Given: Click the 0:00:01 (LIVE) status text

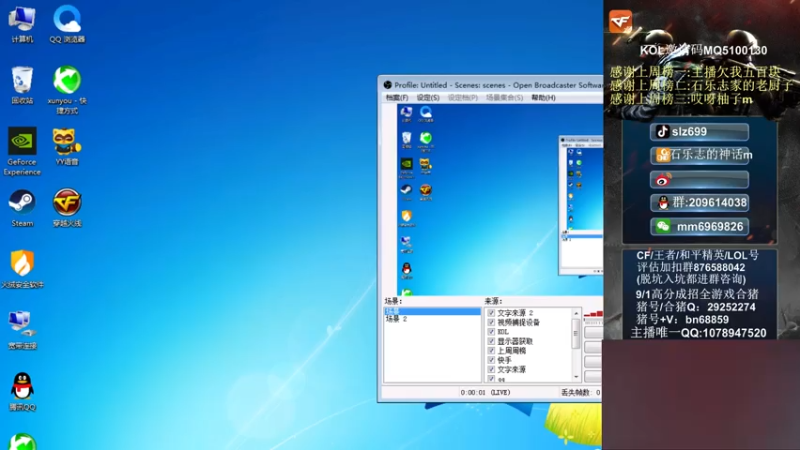Looking at the screenshot, I should tap(485, 392).
